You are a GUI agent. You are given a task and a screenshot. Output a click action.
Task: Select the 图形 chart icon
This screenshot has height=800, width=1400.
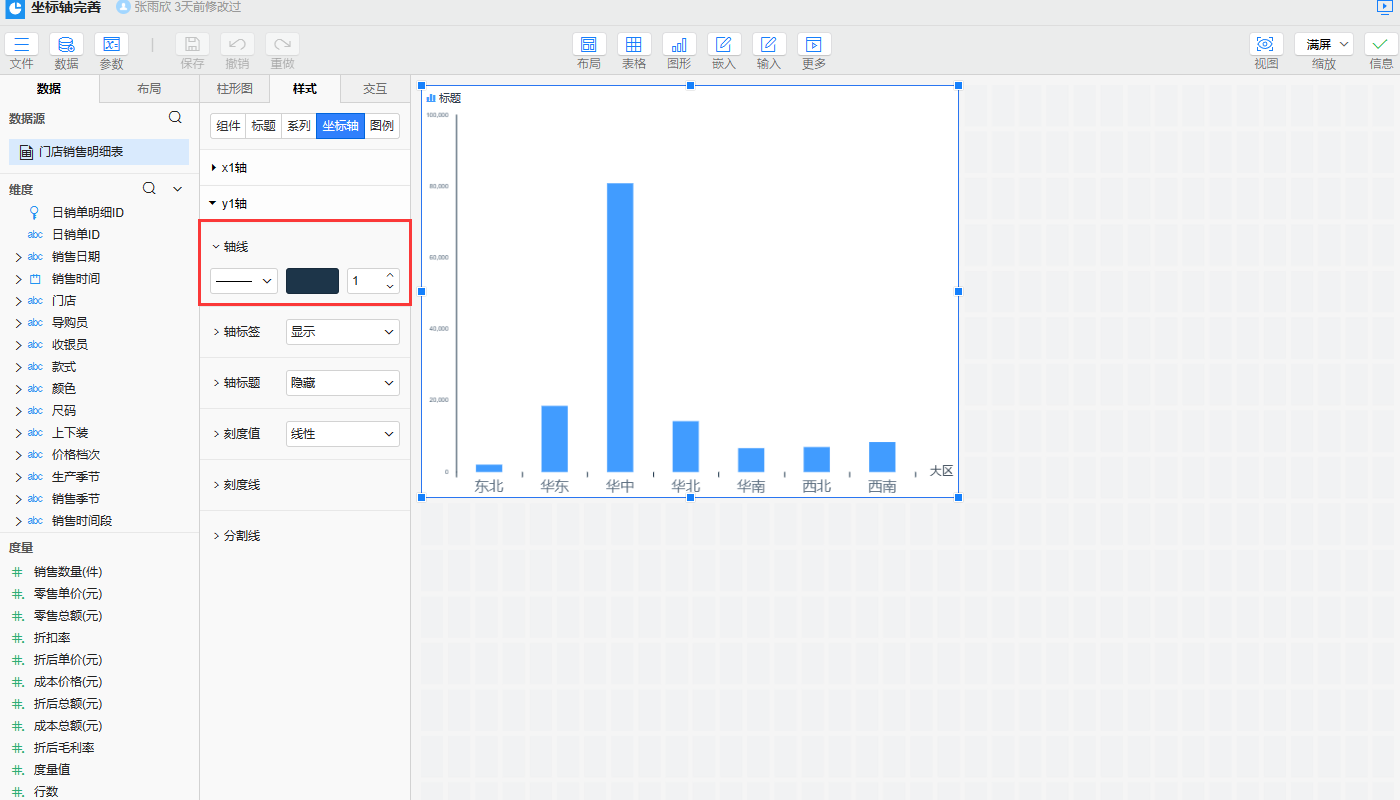(x=679, y=45)
